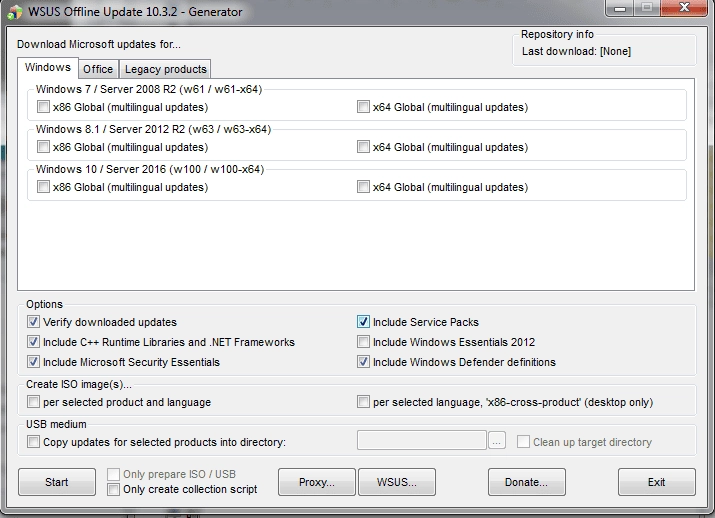Switch to the Windows tab

(x=48, y=67)
